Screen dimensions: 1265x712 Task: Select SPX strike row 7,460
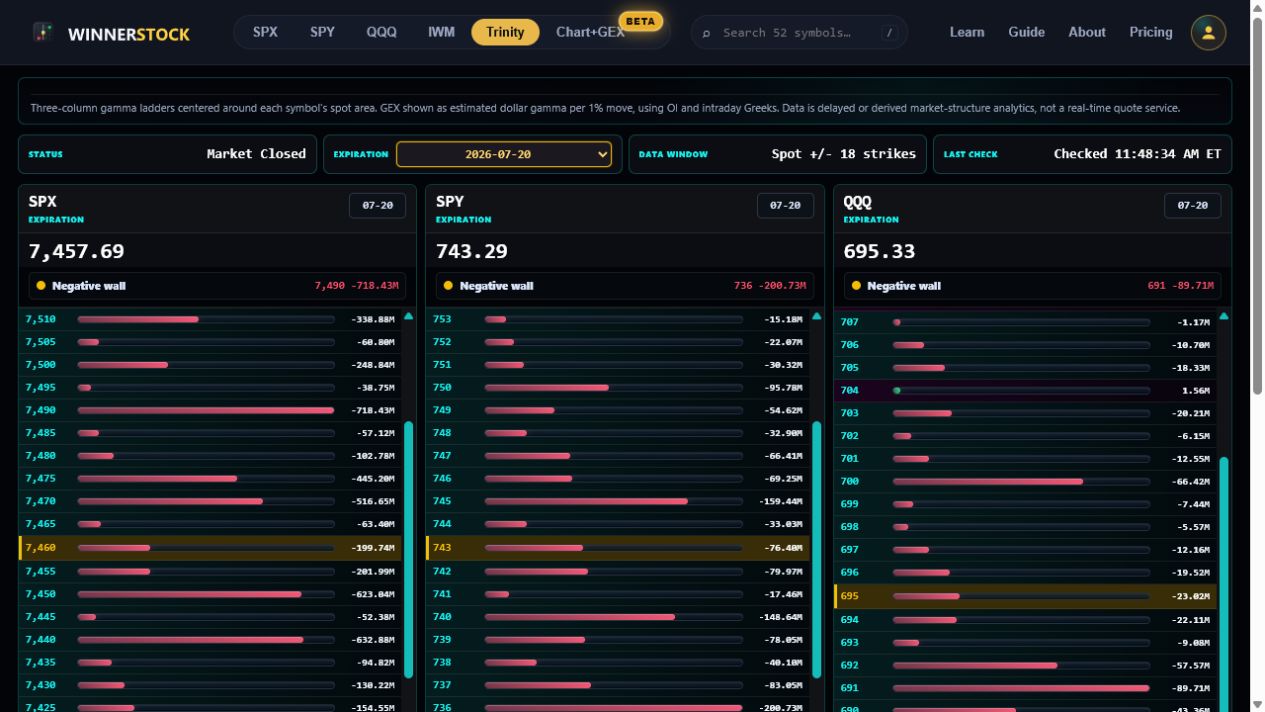(210, 547)
